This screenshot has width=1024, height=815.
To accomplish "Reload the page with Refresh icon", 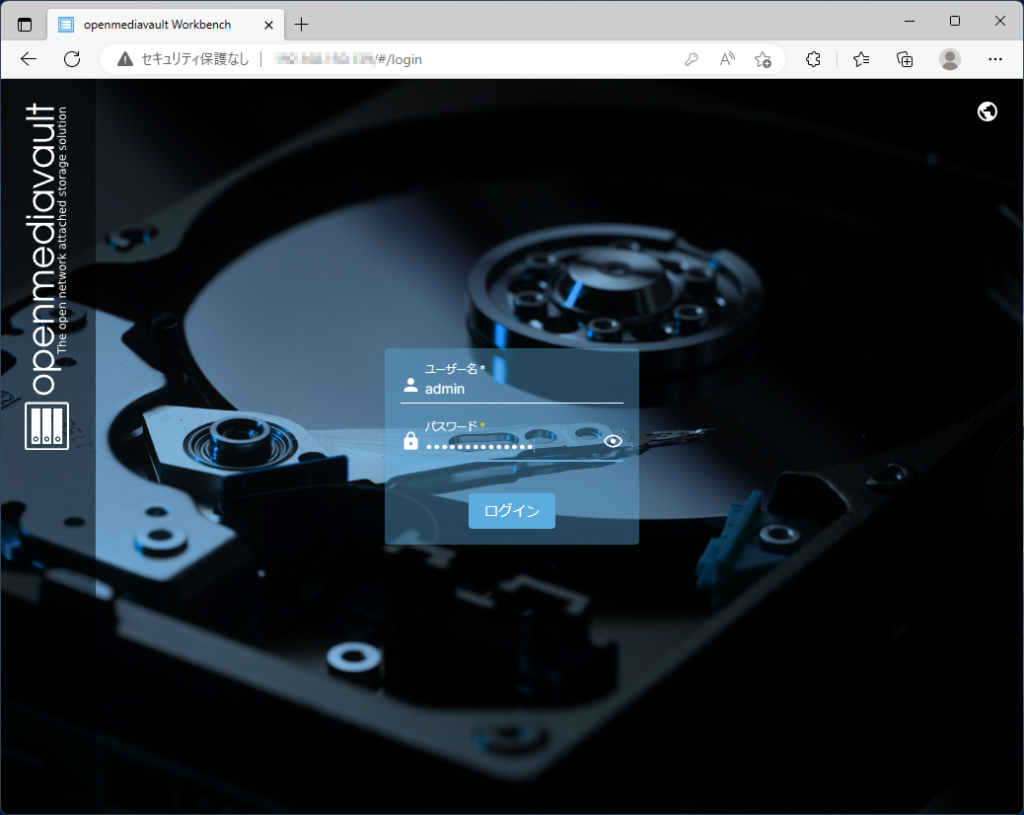I will pyautogui.click(x=72, y=59).
